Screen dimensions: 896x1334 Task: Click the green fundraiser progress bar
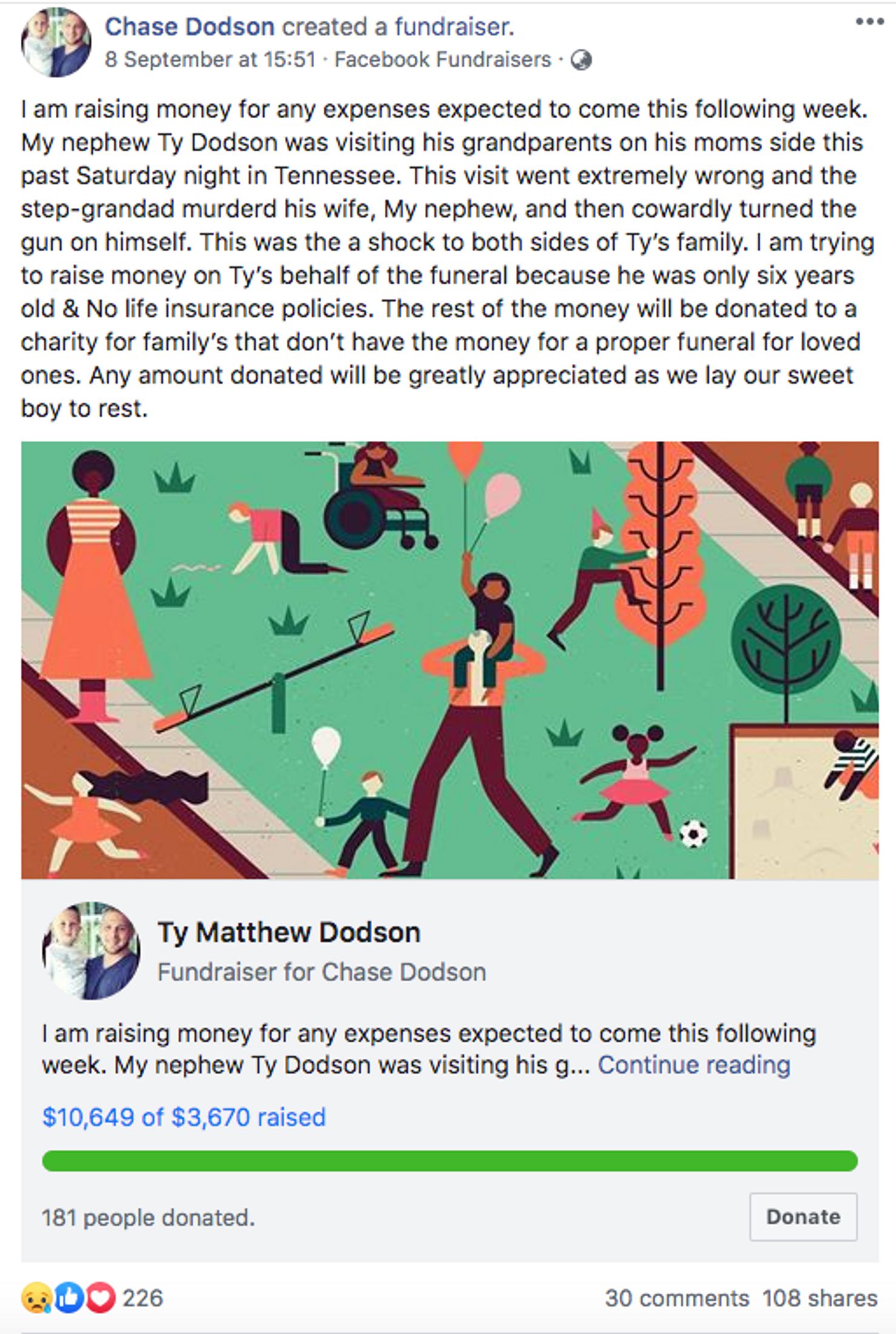point(449,1161)
